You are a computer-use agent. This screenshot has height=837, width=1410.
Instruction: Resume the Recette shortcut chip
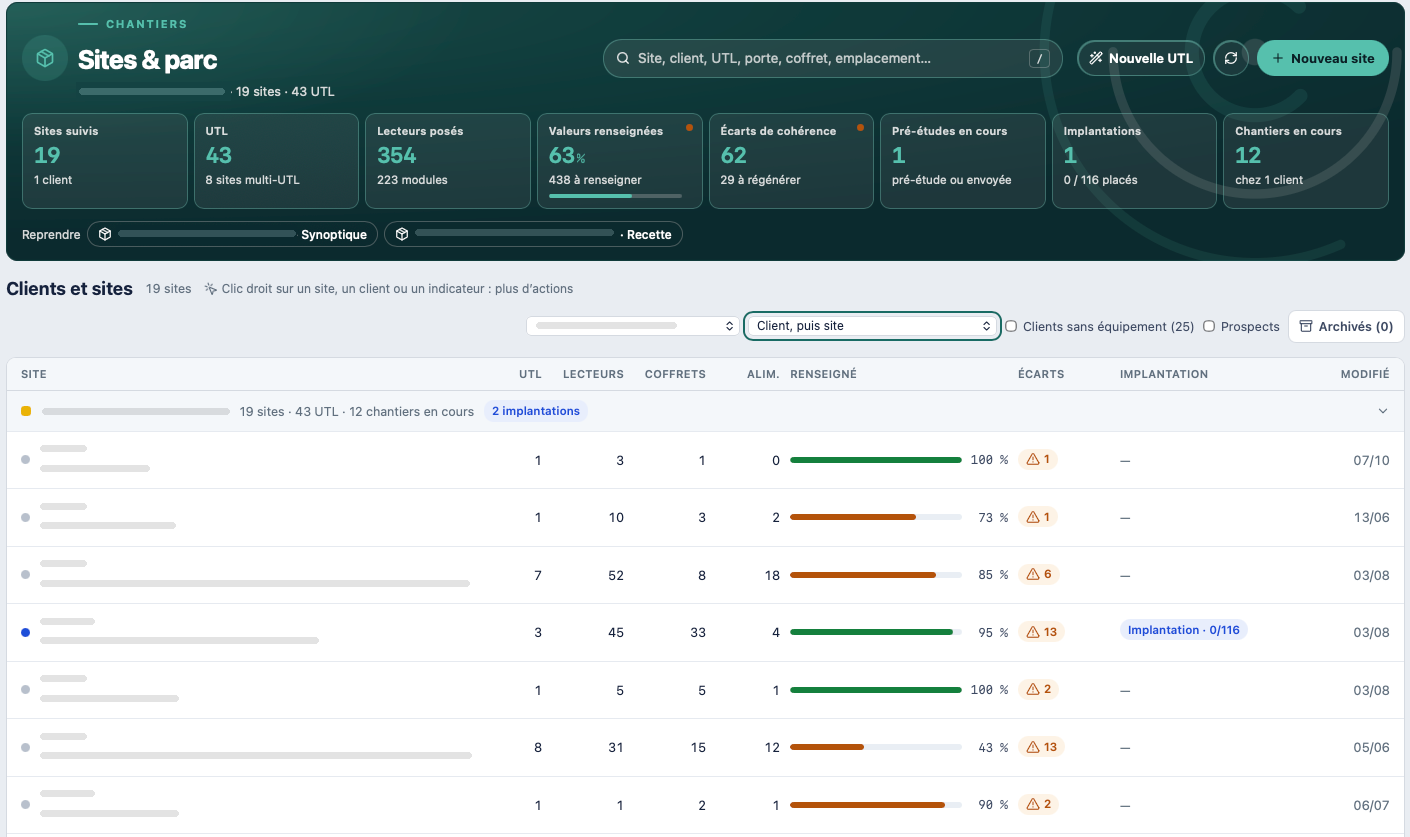click(x=534, y=234)
